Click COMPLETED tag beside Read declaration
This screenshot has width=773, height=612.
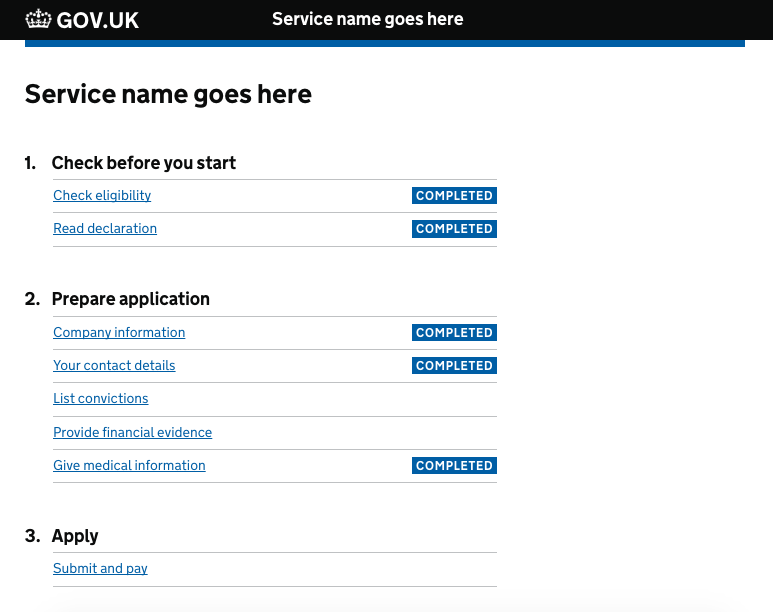[x=454, y=229]
